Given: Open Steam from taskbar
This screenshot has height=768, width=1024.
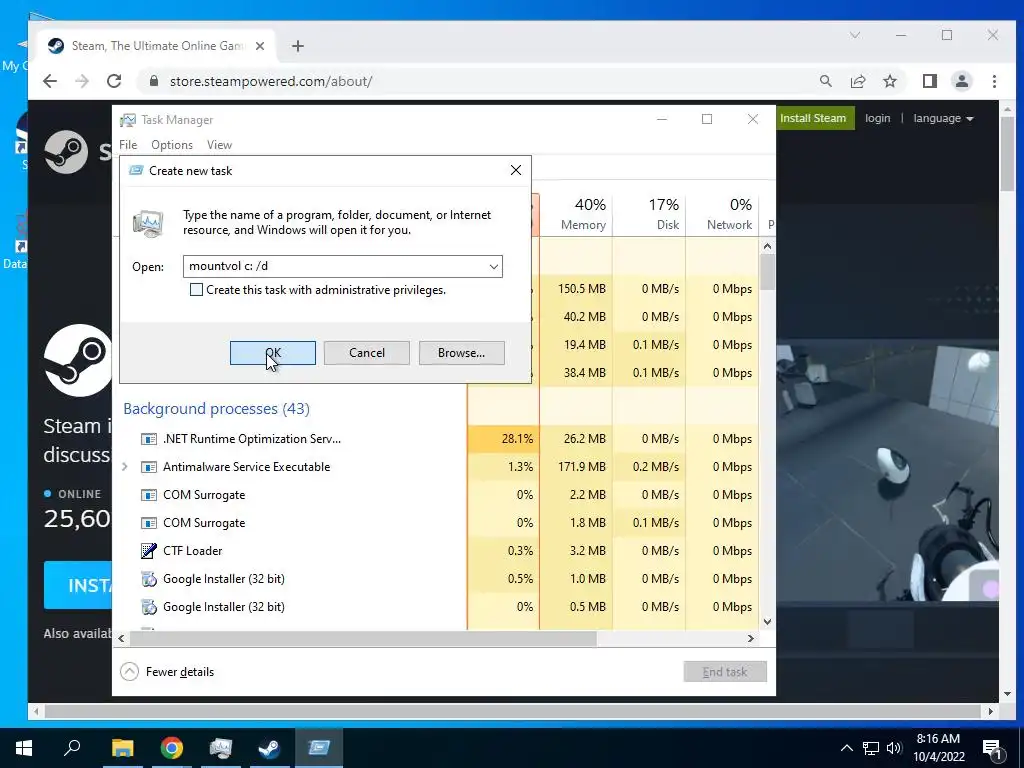Looking at the screenshot, I should click(x=269, y=748).
